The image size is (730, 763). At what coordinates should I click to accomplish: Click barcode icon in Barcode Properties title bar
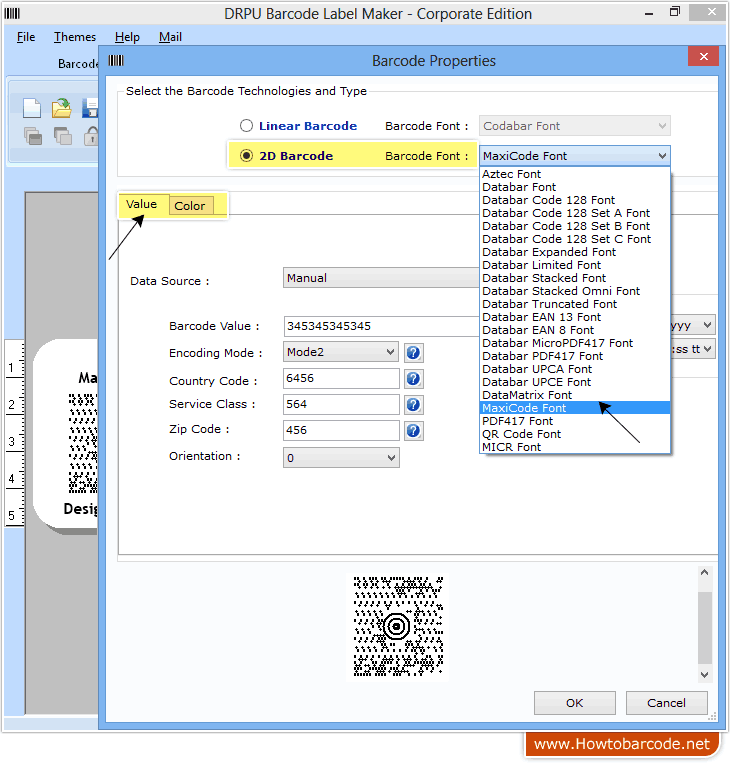pos(116,60)
